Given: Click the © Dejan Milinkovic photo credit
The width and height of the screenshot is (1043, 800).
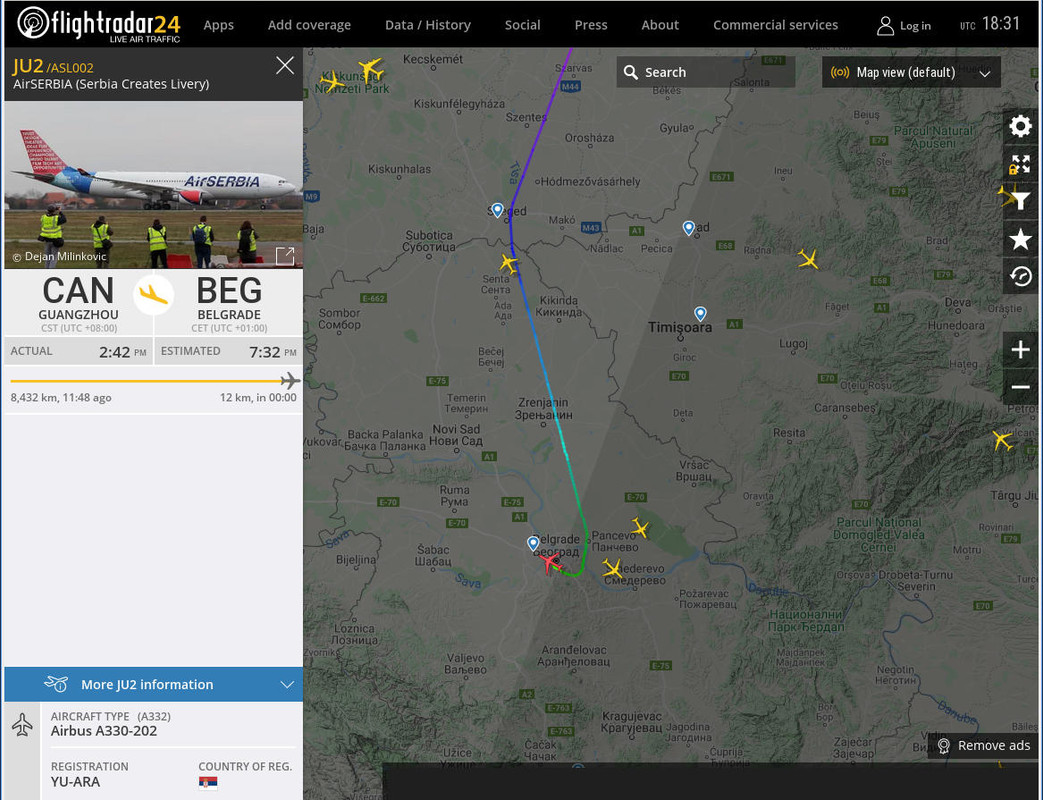Looking at the screenshot, I should [59, 257].
